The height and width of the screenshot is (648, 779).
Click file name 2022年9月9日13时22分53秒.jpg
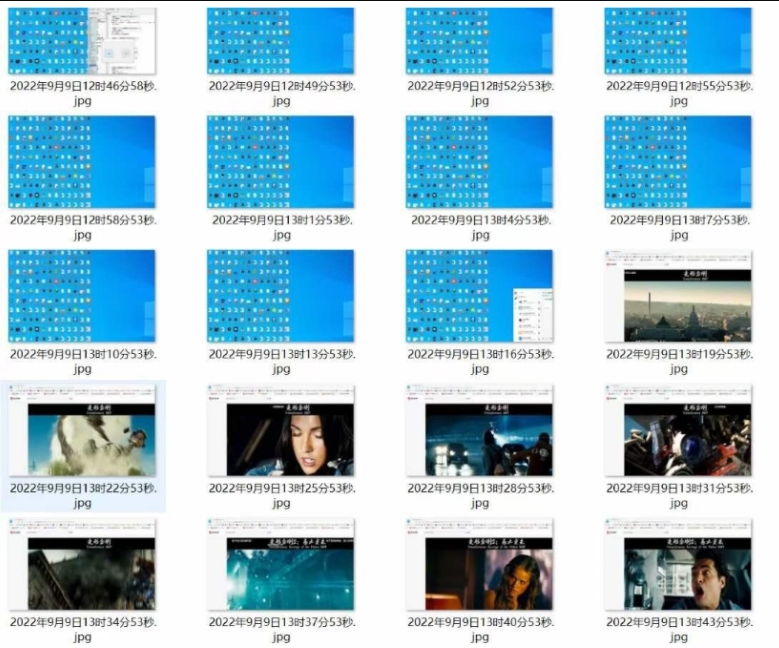pyautogui.click(x=83, y=496)
